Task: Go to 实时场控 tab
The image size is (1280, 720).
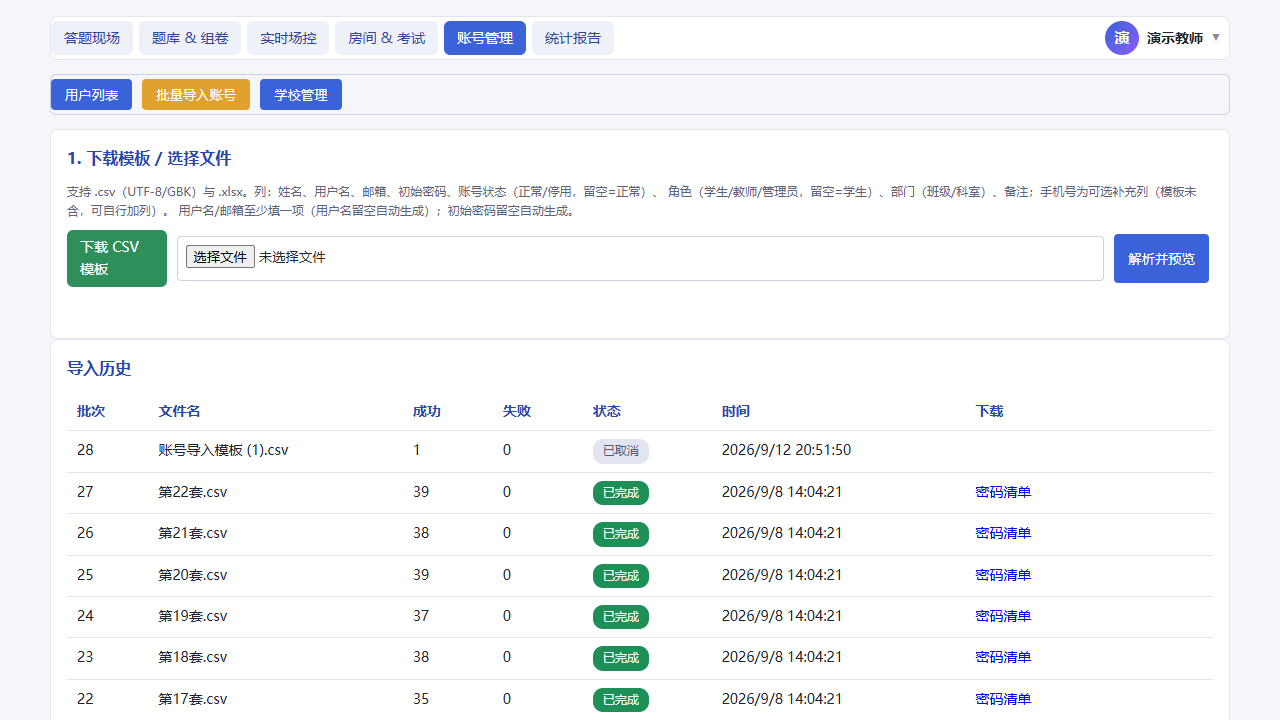Action: tap(288, 38)
